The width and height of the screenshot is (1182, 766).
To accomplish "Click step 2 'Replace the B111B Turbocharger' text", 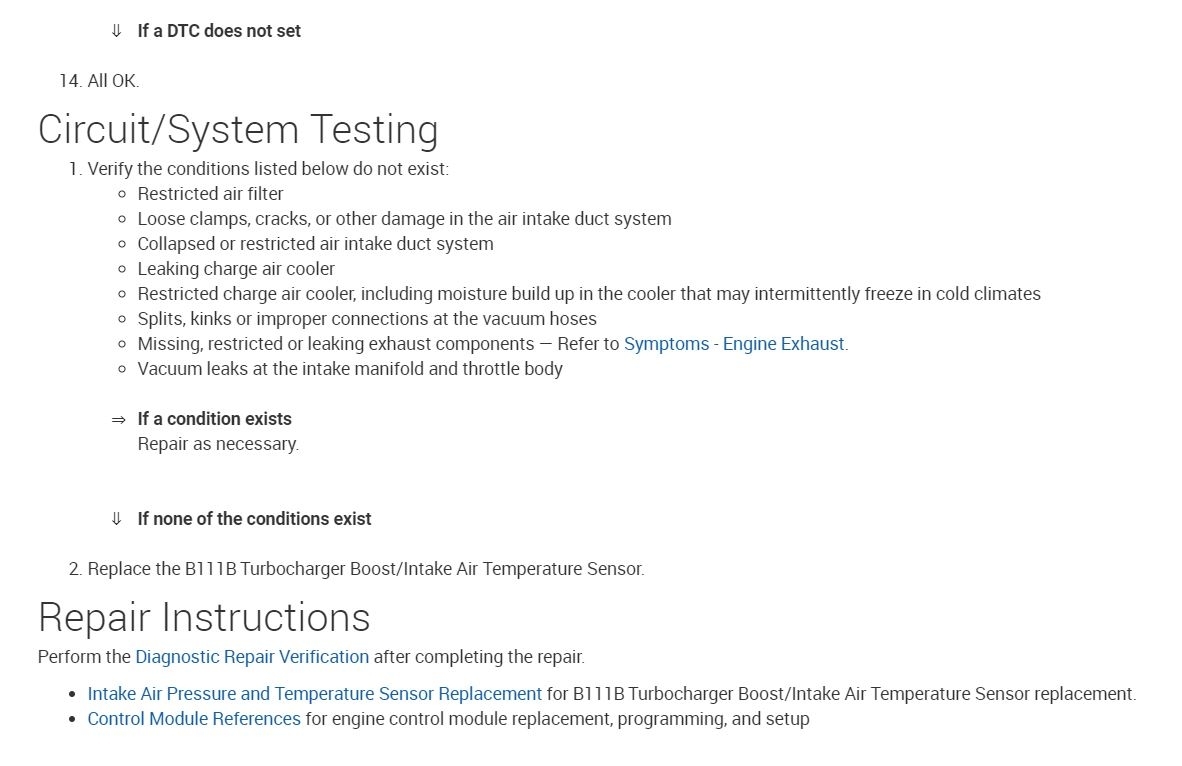I will [365, 569].
